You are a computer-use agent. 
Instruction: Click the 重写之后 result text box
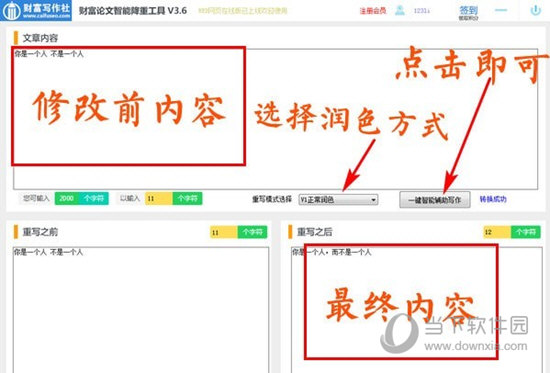coord(417,310)
